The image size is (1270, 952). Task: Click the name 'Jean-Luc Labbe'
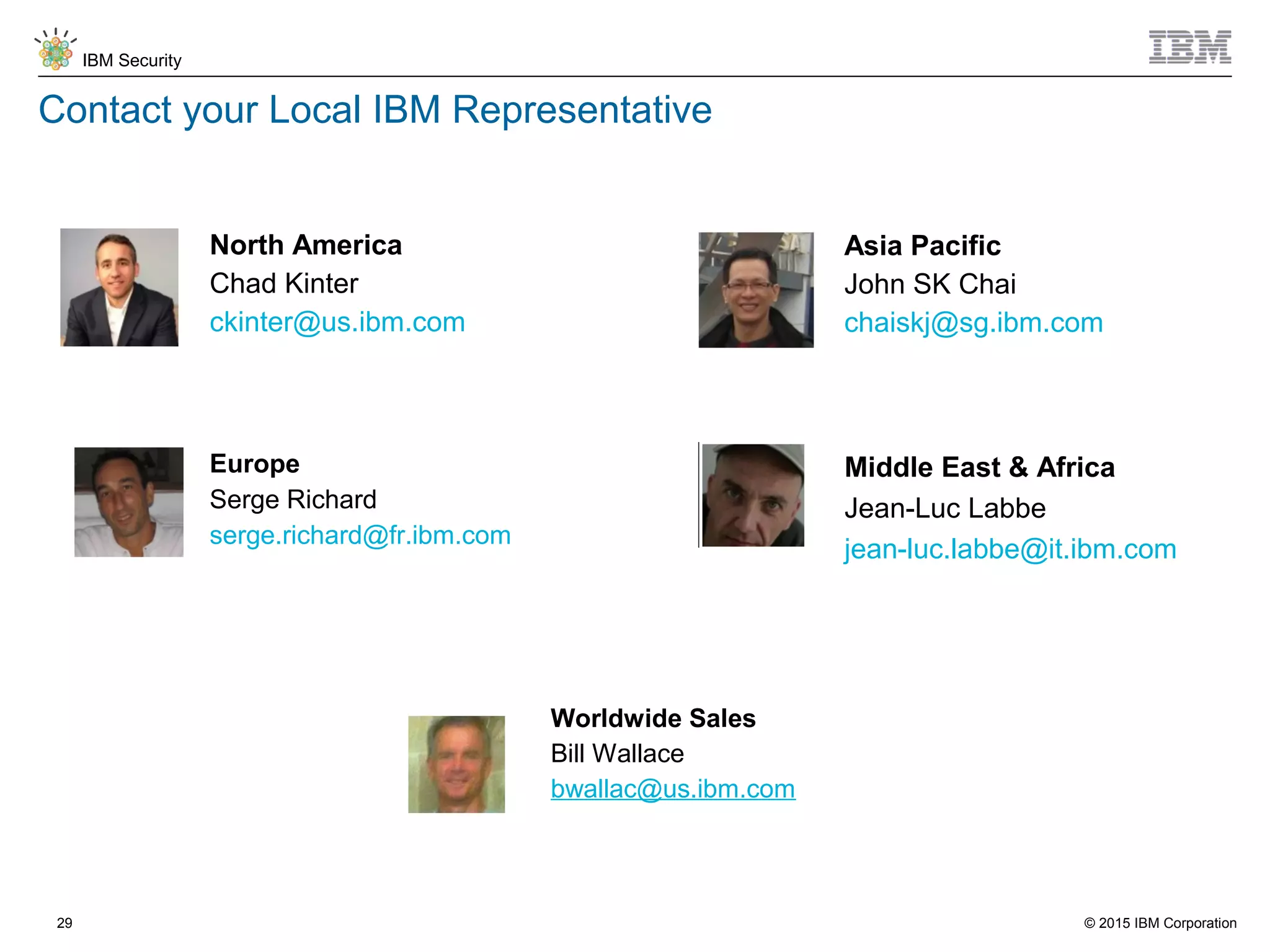click(944, 509)
